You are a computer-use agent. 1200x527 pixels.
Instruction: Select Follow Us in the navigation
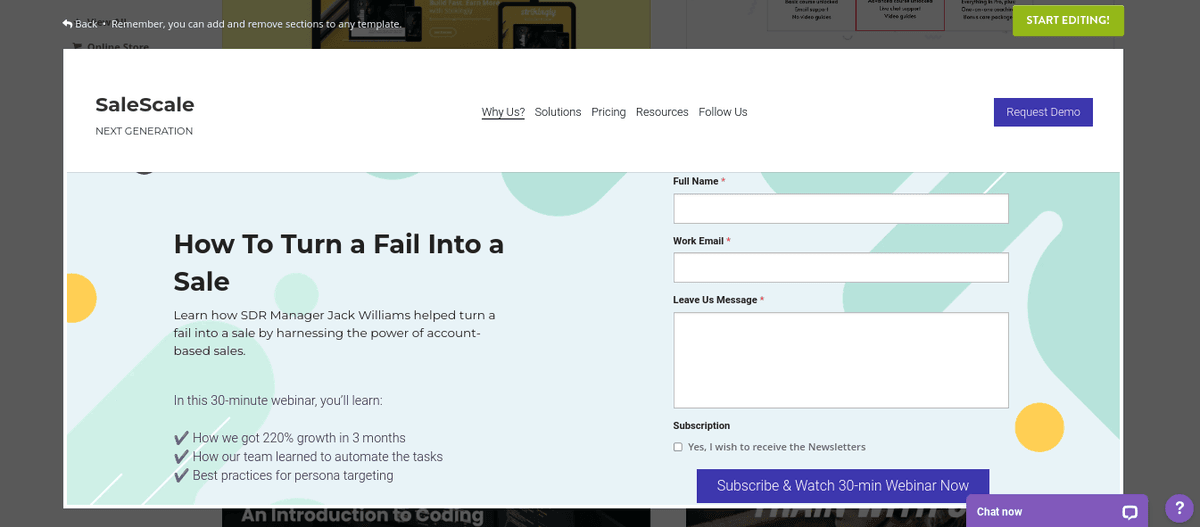723,112
